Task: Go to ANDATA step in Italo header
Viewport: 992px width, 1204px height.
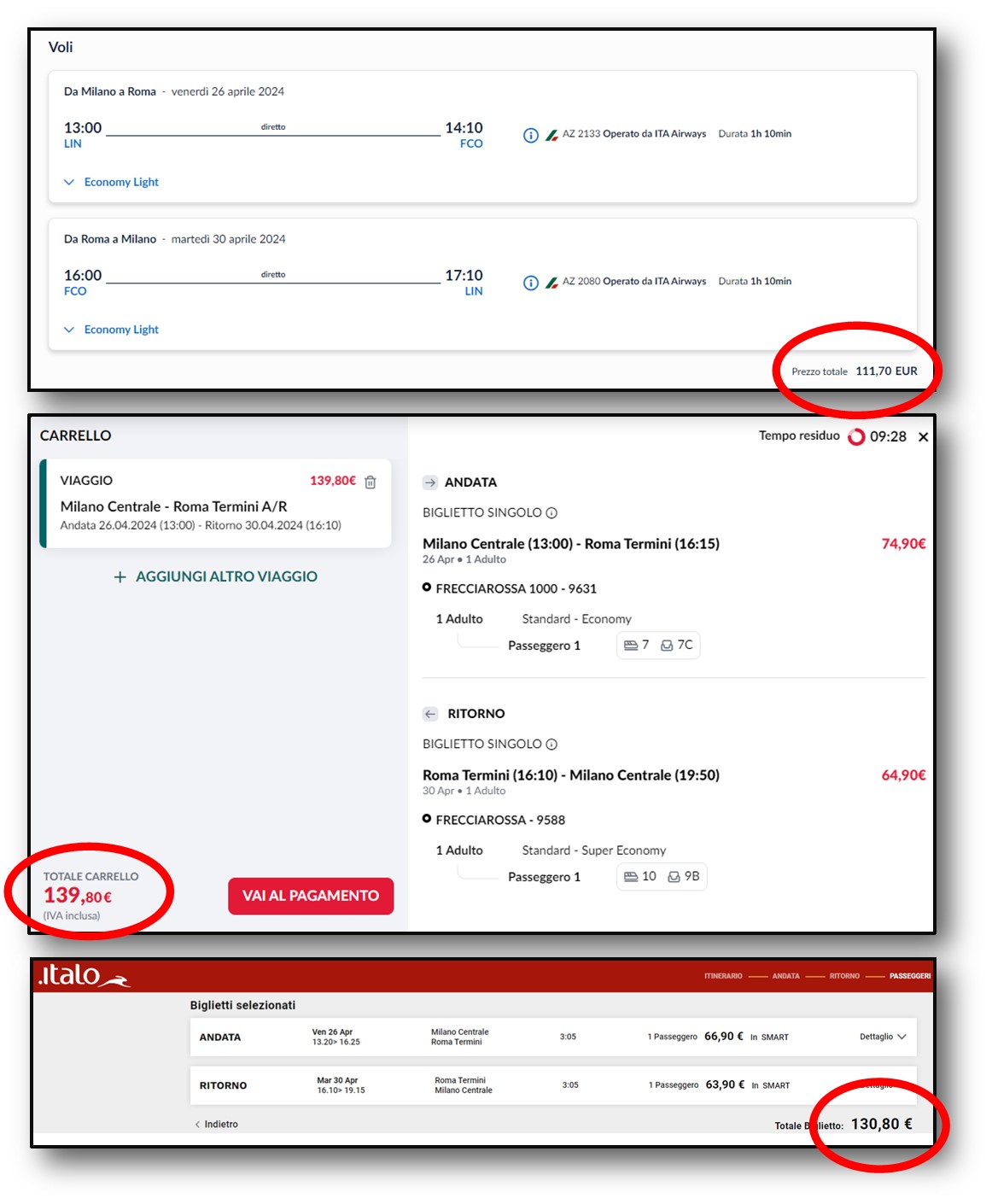Action: click(785, 976)
